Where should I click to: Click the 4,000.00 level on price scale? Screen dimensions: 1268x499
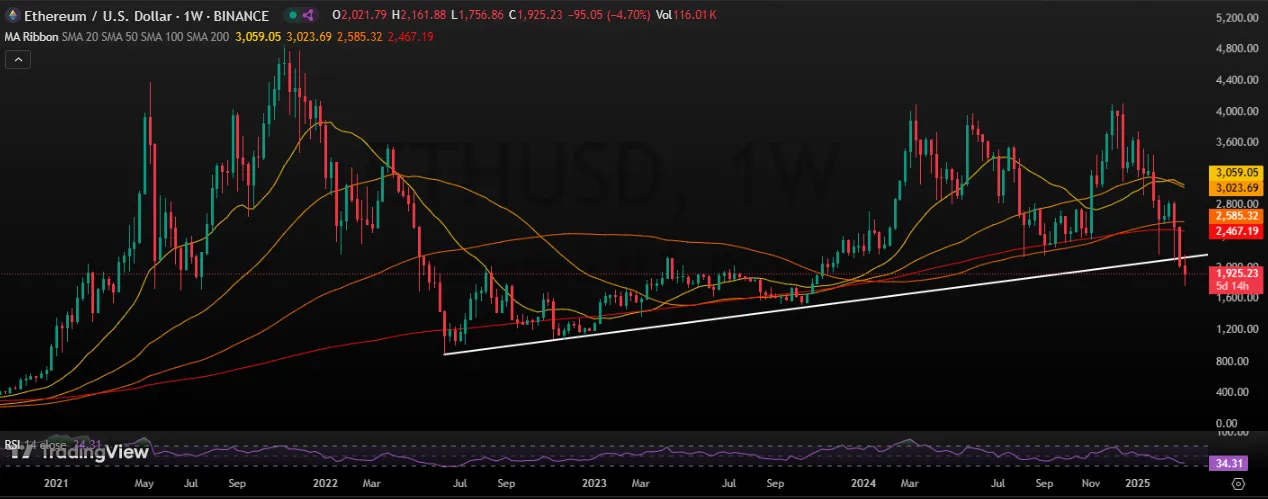pos(1234,111)
